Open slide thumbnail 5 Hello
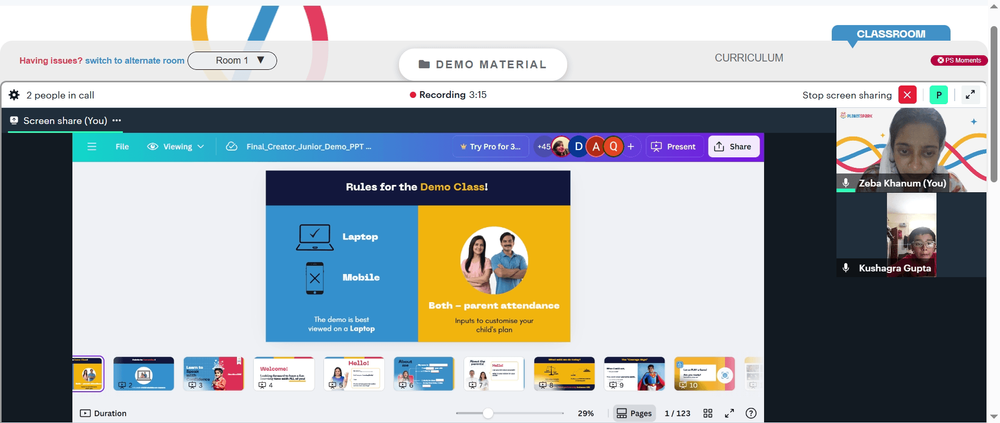Screen dimensions: 1000x423 point(354,374)
